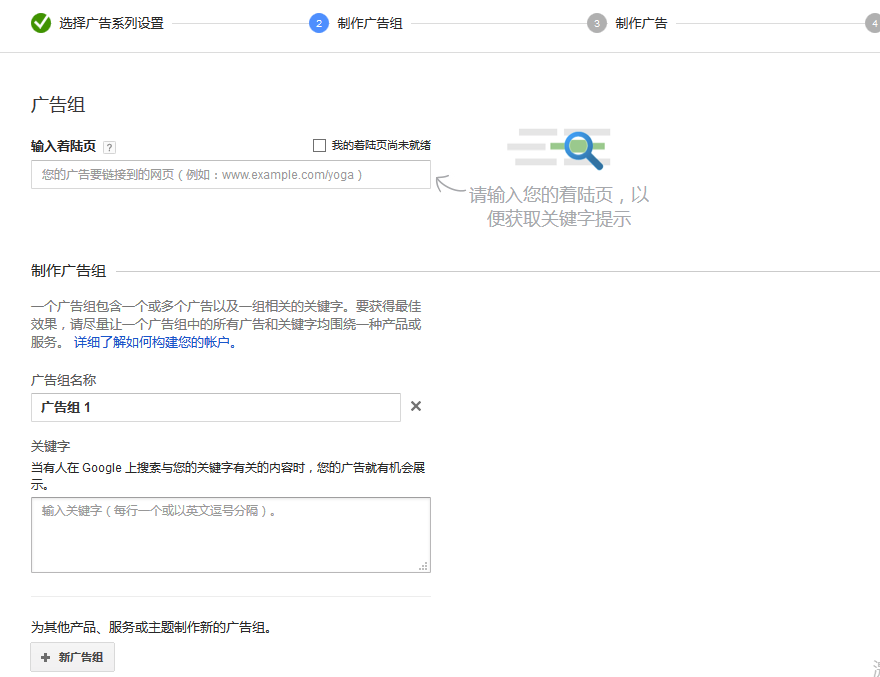This screenshot has height=677, width=880.
Task: Click the gray step 3 circle icon
Action: pyautogui.click(x=595, y=22)
